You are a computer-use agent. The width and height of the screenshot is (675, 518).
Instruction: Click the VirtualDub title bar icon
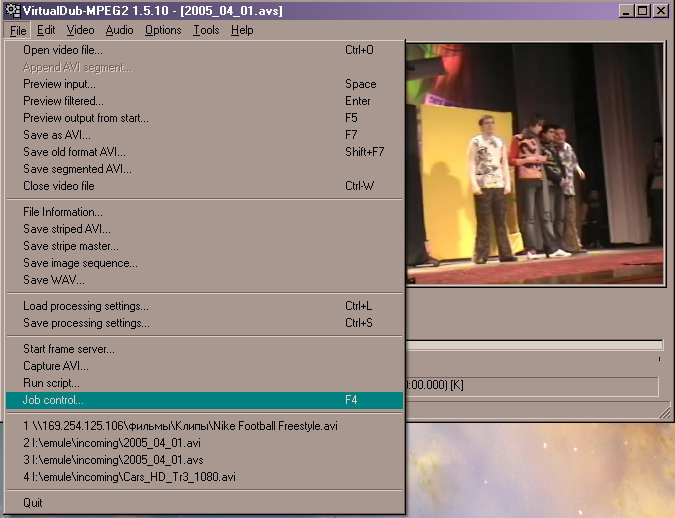[x=13, y=11]
